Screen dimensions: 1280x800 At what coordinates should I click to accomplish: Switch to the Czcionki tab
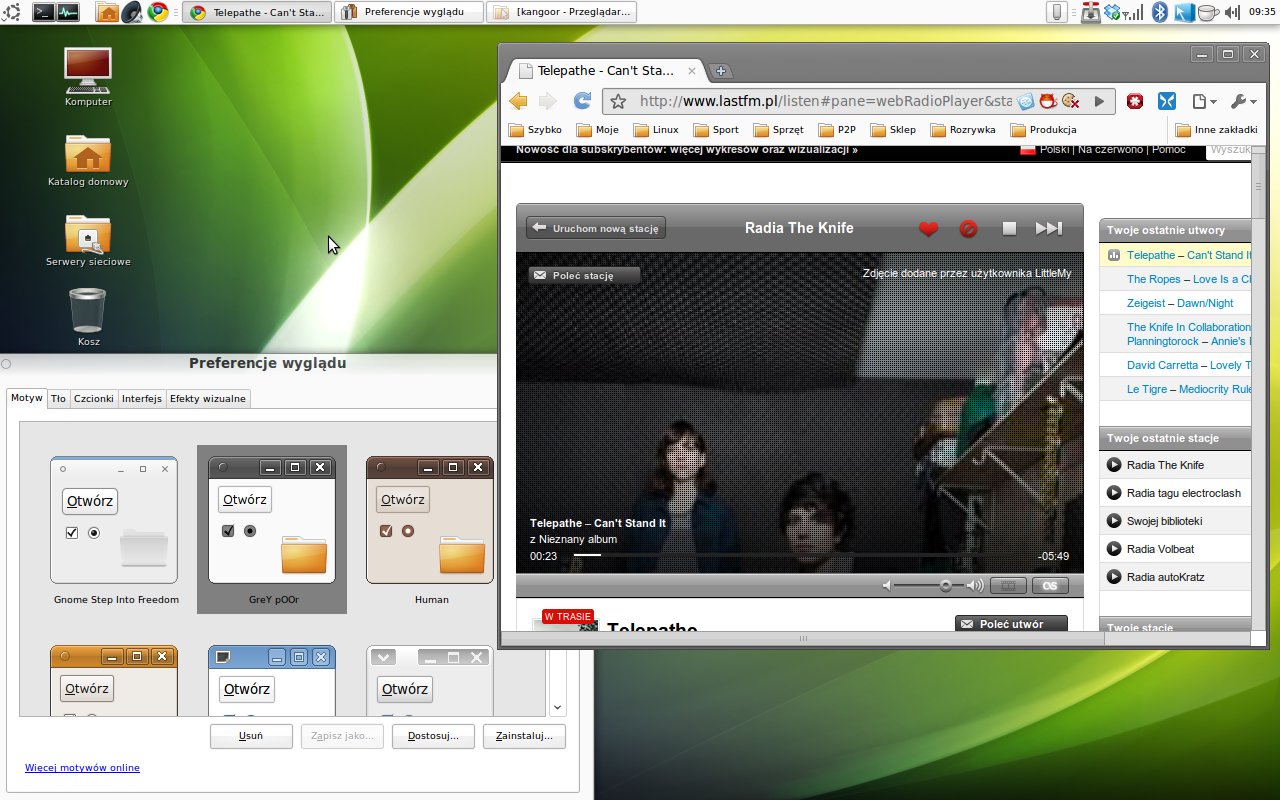[x=94, y=398]
